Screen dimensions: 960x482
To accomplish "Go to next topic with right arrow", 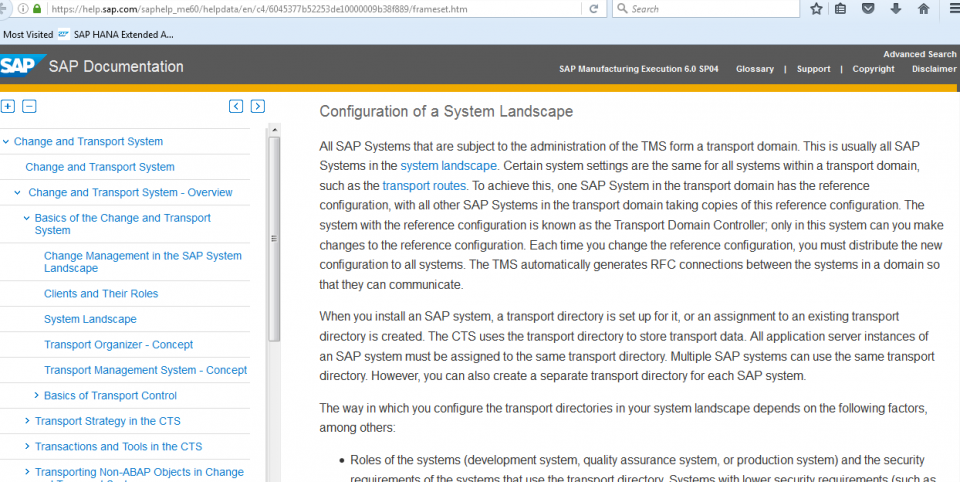I will click(257, 106).
